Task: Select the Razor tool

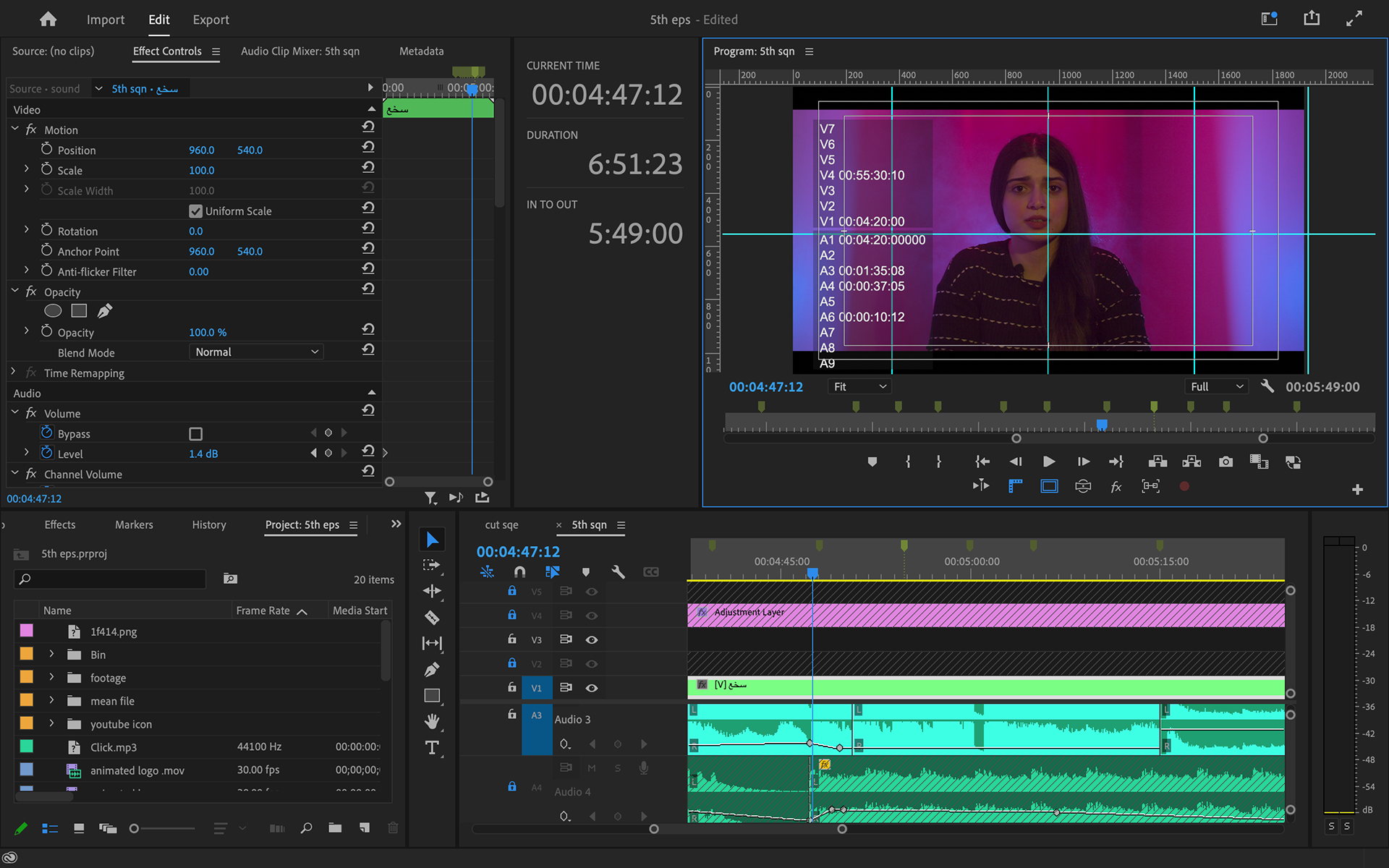Action: pos(432,618)
